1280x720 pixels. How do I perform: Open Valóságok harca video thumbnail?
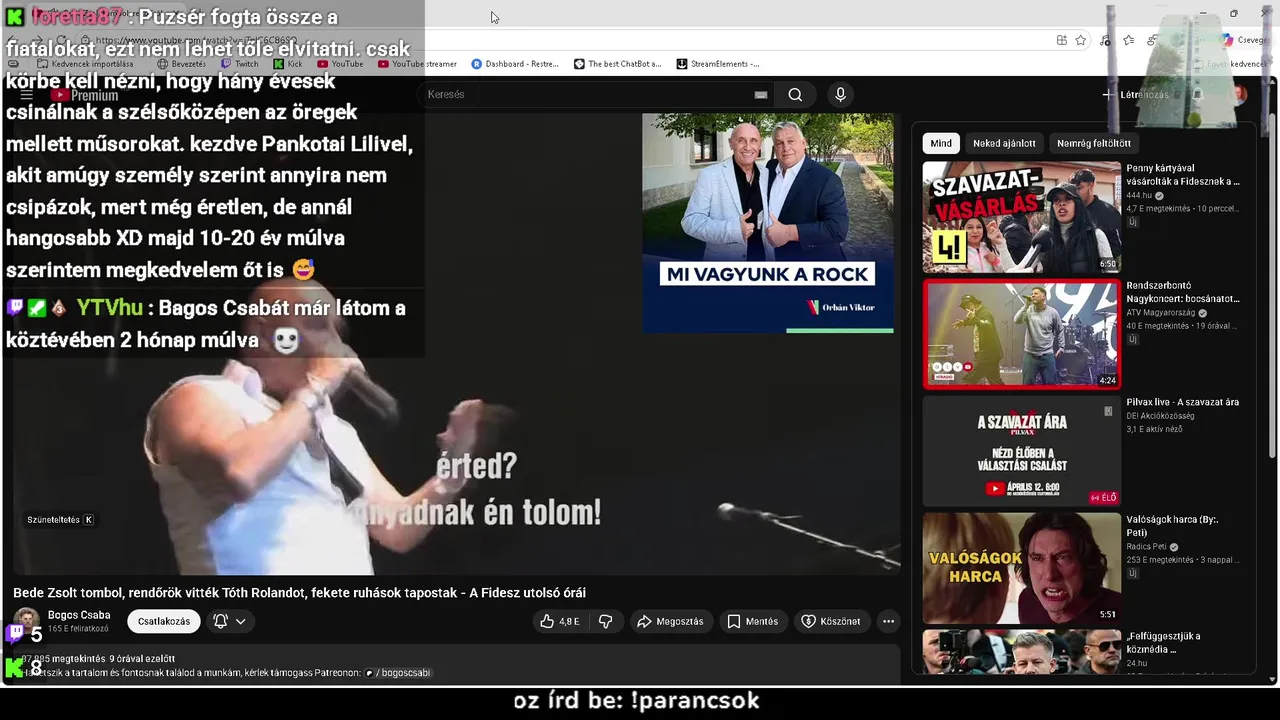pos(1021,568)
